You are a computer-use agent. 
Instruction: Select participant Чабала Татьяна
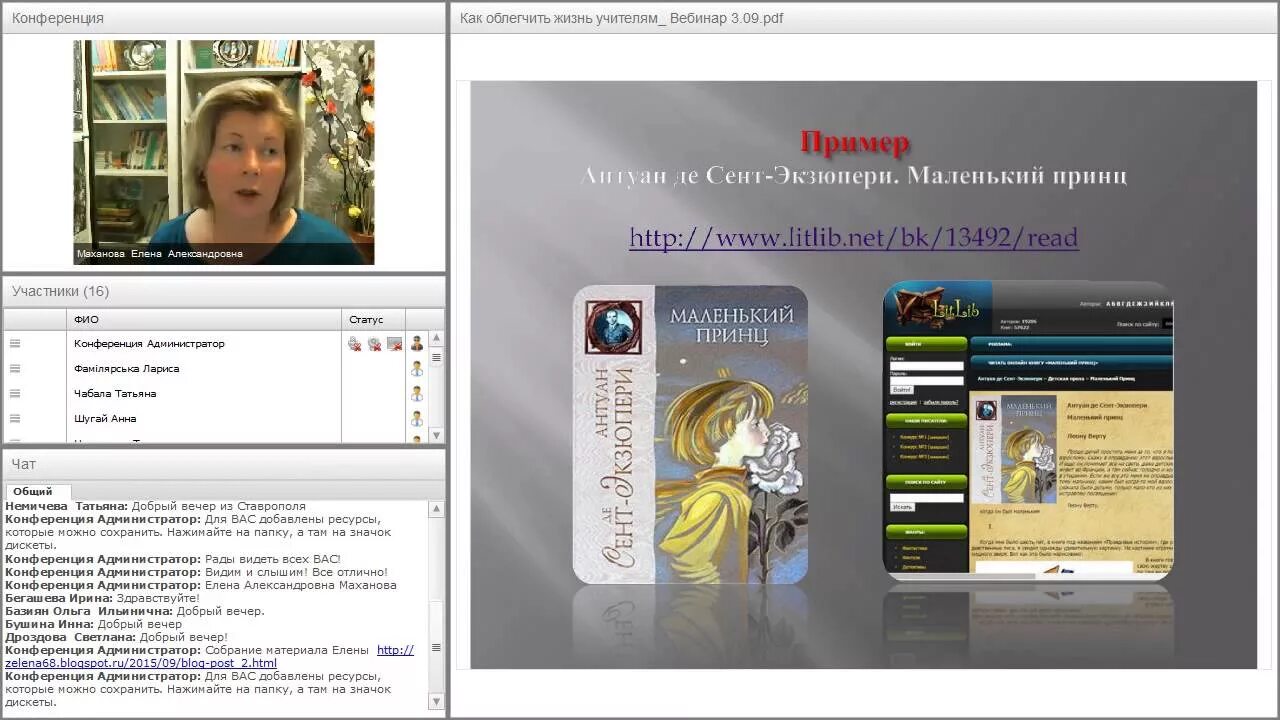click(x=115, y=394)
